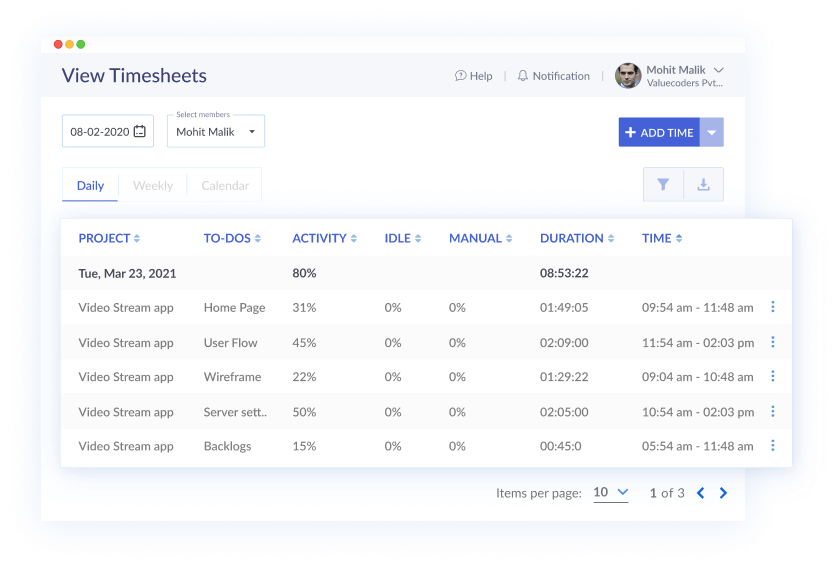
Task: Click the 11:54 am - 02:03 pm time
Action: 698,343
